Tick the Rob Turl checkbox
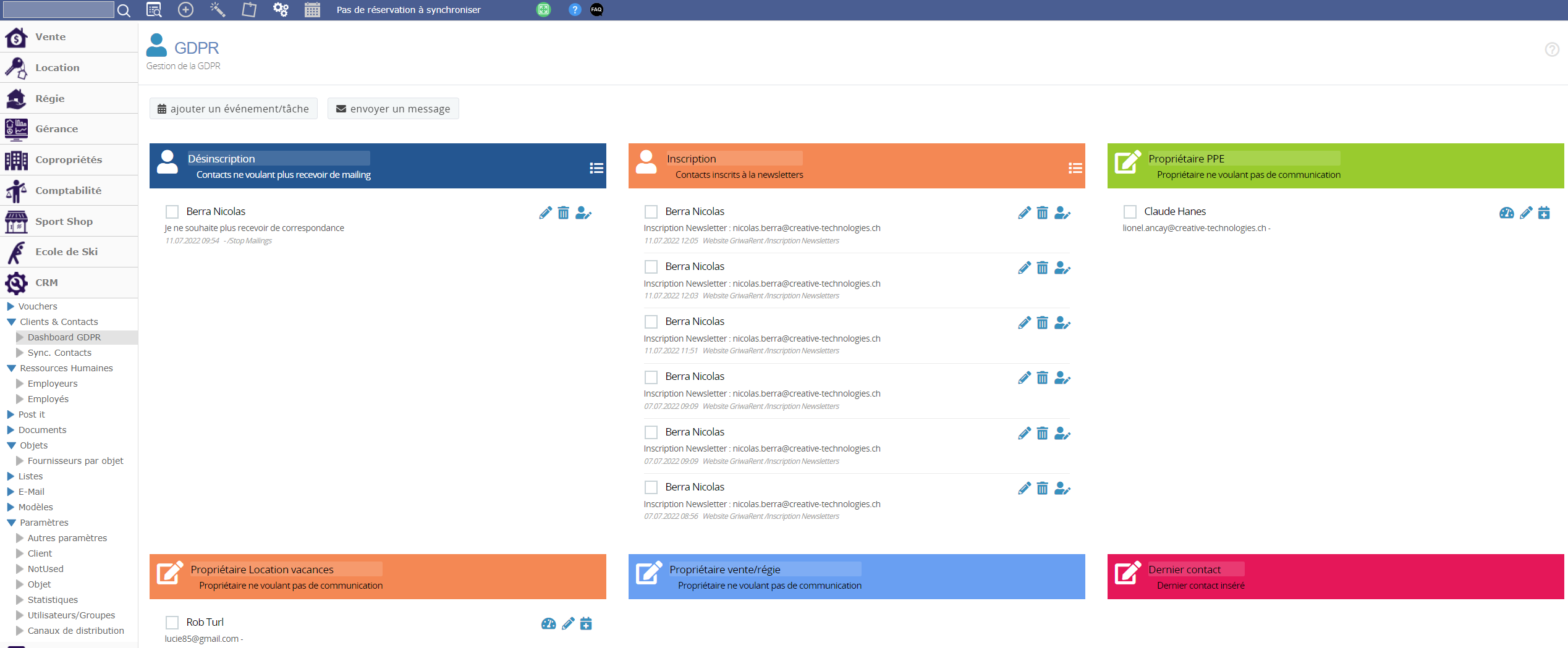The width and height of the screenshot is (1568, 648). tap(172, 623)
